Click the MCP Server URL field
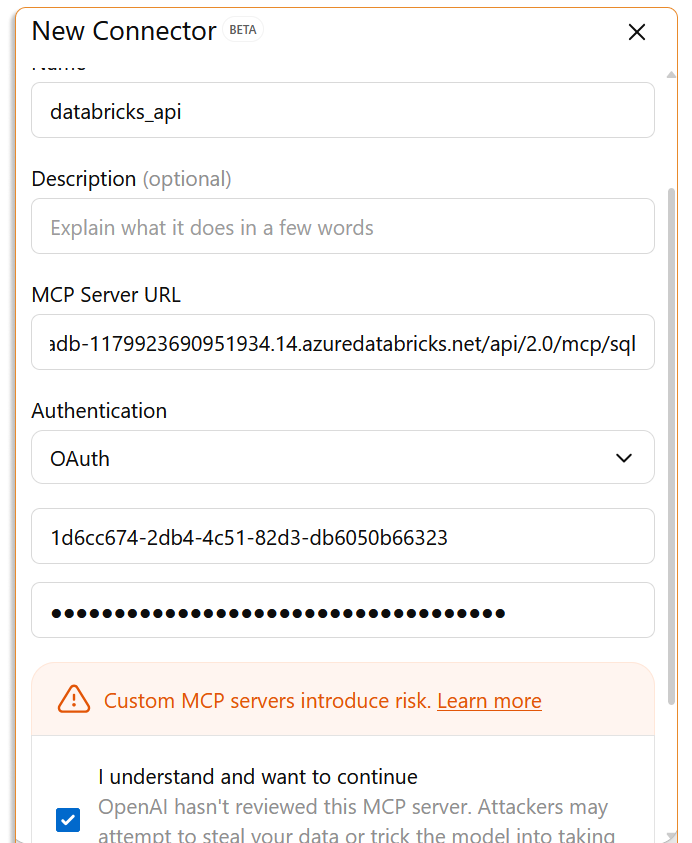Viewport: 692px width, 843px height. click(x=343, y=342)
